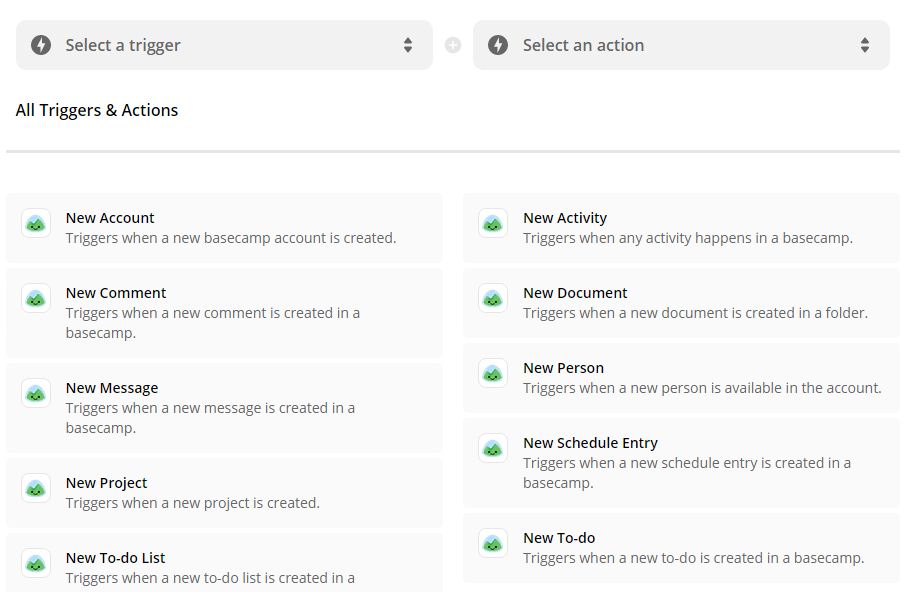Click Basecamp icon beside New Account

[36, 224]
